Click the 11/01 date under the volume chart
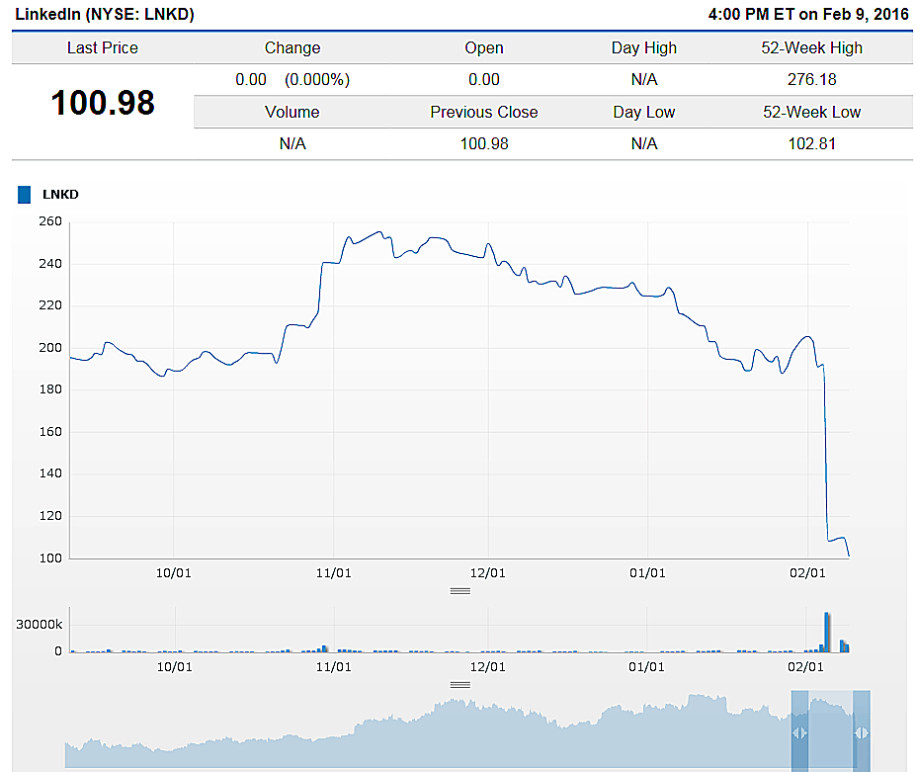The image size is (915, 772). click(x=334, y=667)
